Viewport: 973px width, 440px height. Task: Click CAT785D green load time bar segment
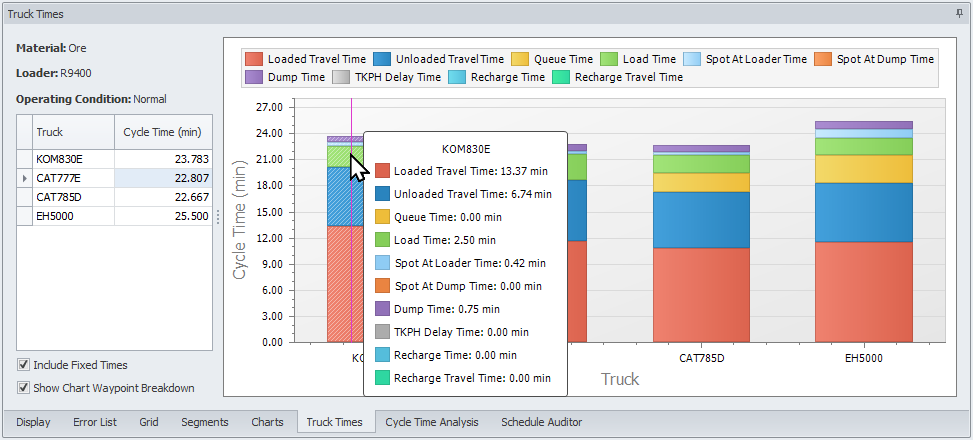(701, 164)
